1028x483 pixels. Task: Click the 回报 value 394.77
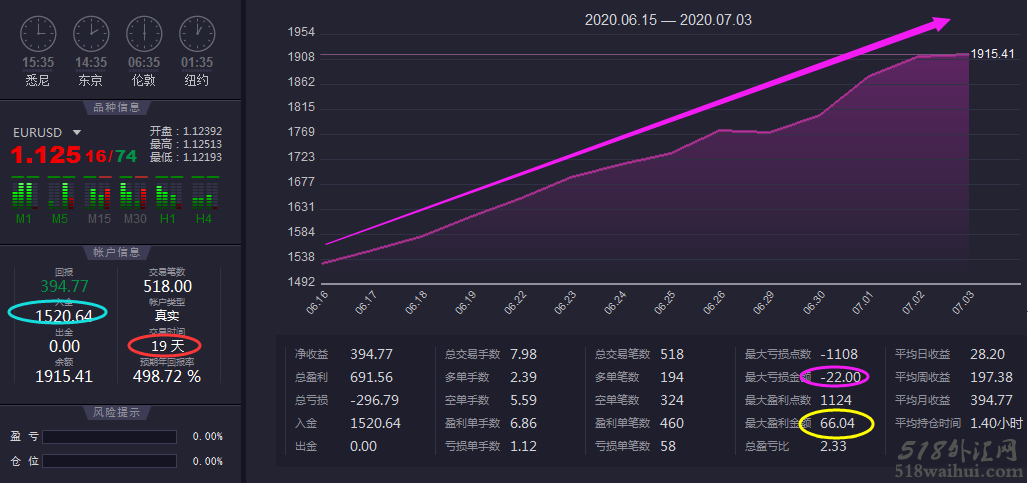pyautogui.click(x=64, y=286)
